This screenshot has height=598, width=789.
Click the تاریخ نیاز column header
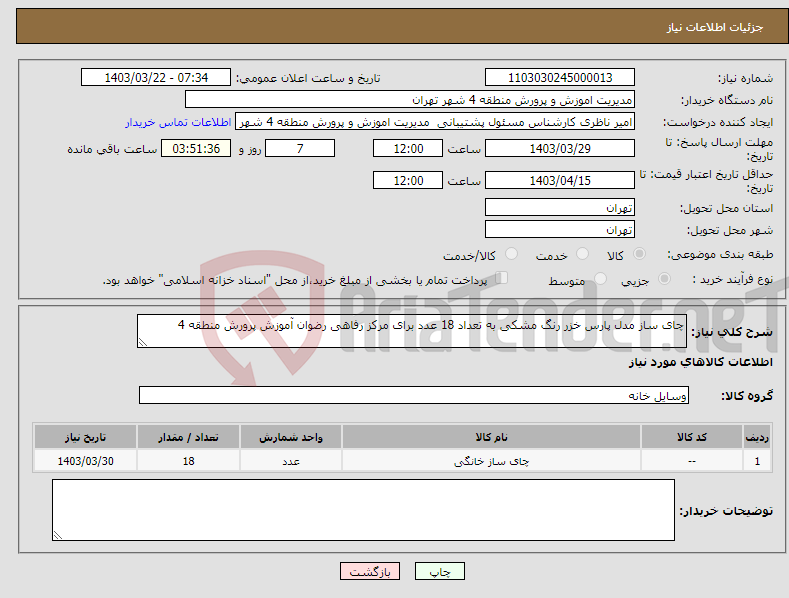pyautogui.click(x=86, y=437)
